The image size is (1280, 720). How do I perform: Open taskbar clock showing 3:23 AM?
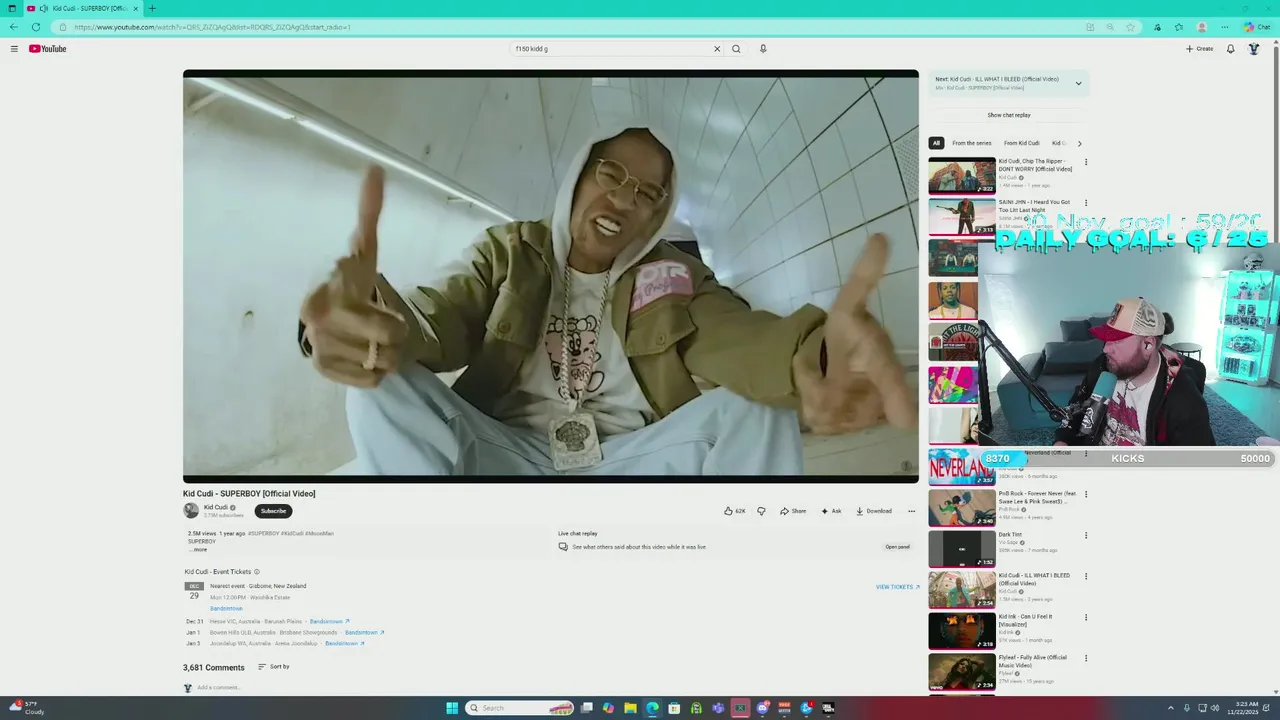(1243, 708)
